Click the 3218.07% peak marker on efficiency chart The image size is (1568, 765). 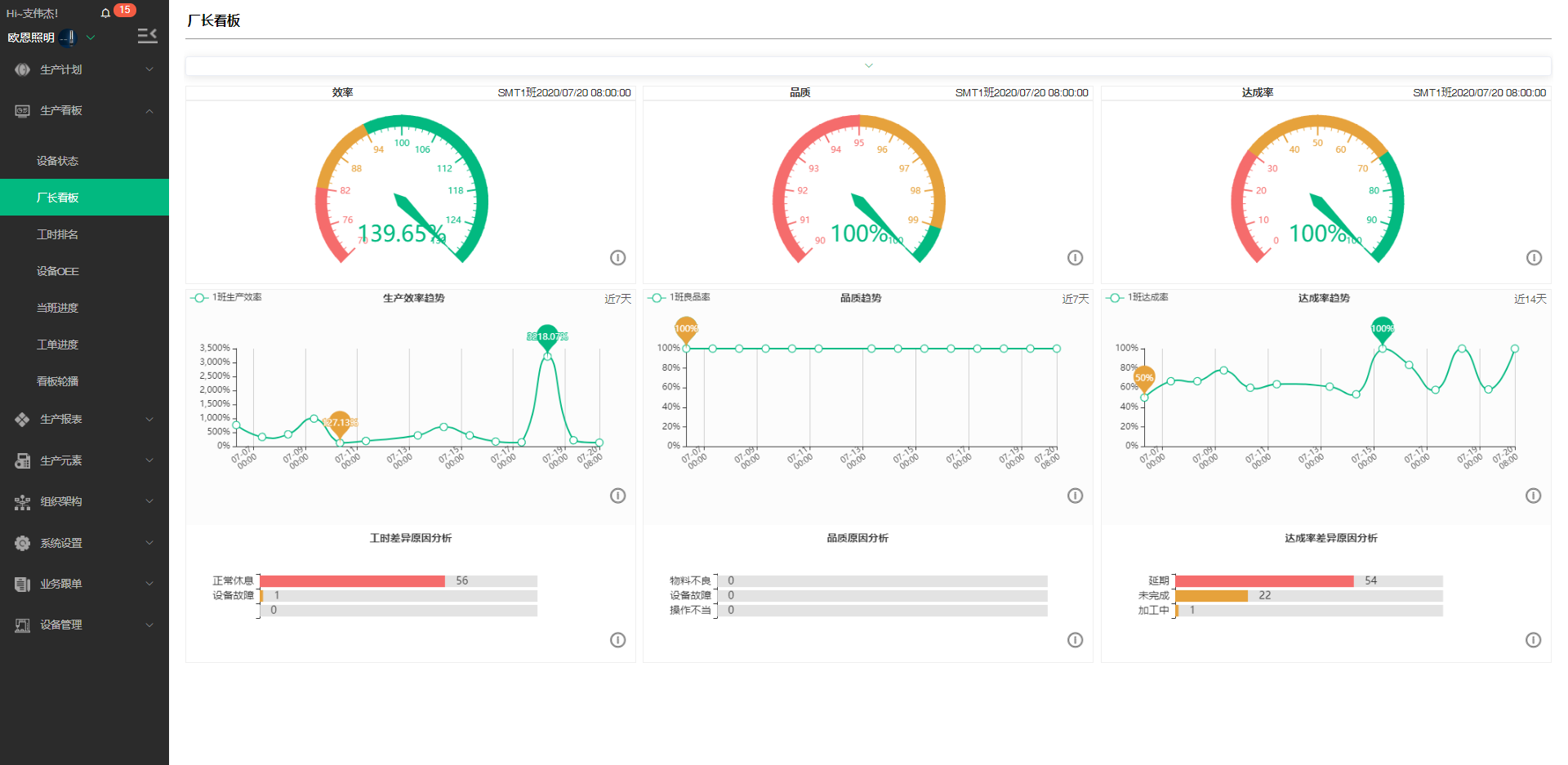coord(547,336)
